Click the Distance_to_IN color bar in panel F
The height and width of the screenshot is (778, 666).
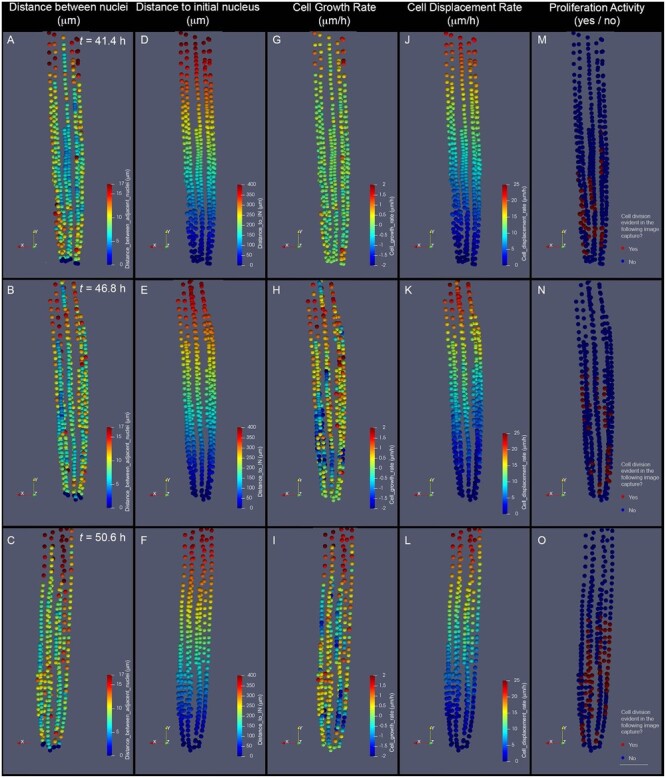coord(240,715)
